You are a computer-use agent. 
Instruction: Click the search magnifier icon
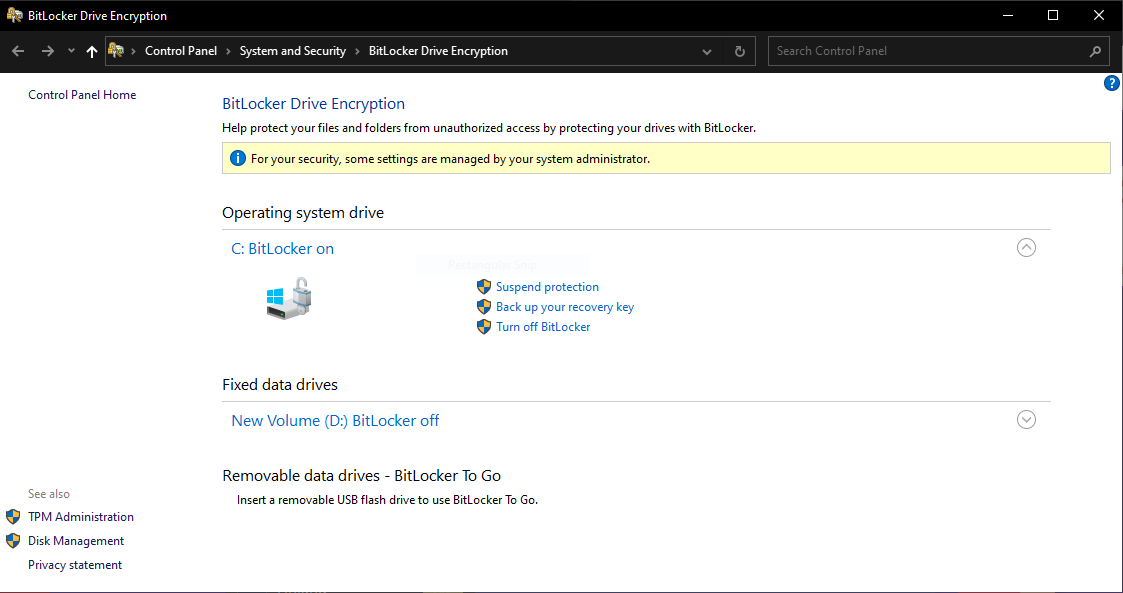pyautogui.click(x=1095, y=52)
